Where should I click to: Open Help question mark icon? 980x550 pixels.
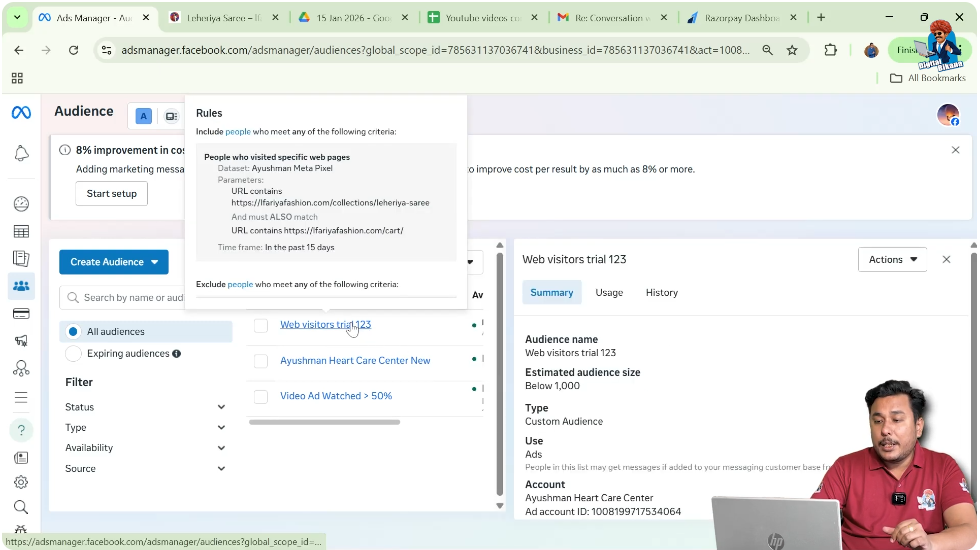tap(21, 430)
